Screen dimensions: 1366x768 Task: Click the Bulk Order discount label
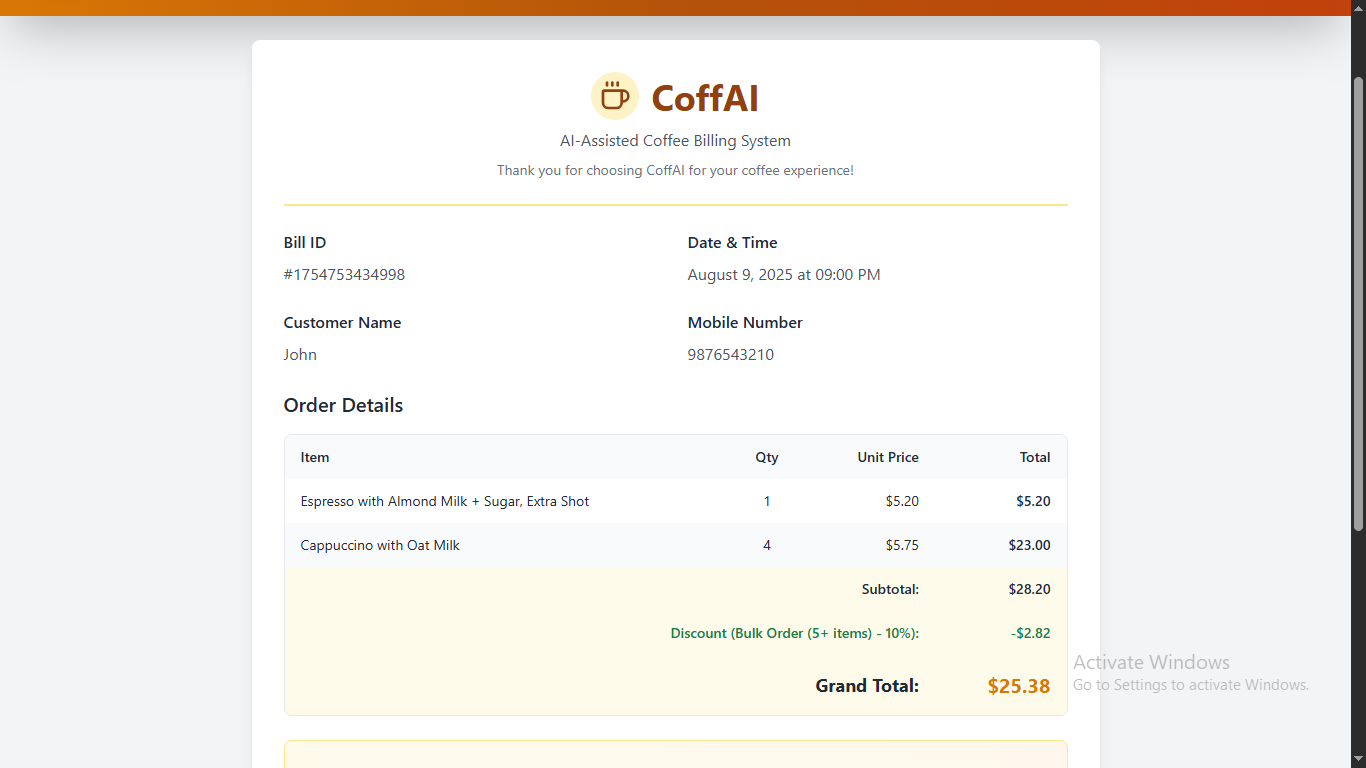coord(794,633)
